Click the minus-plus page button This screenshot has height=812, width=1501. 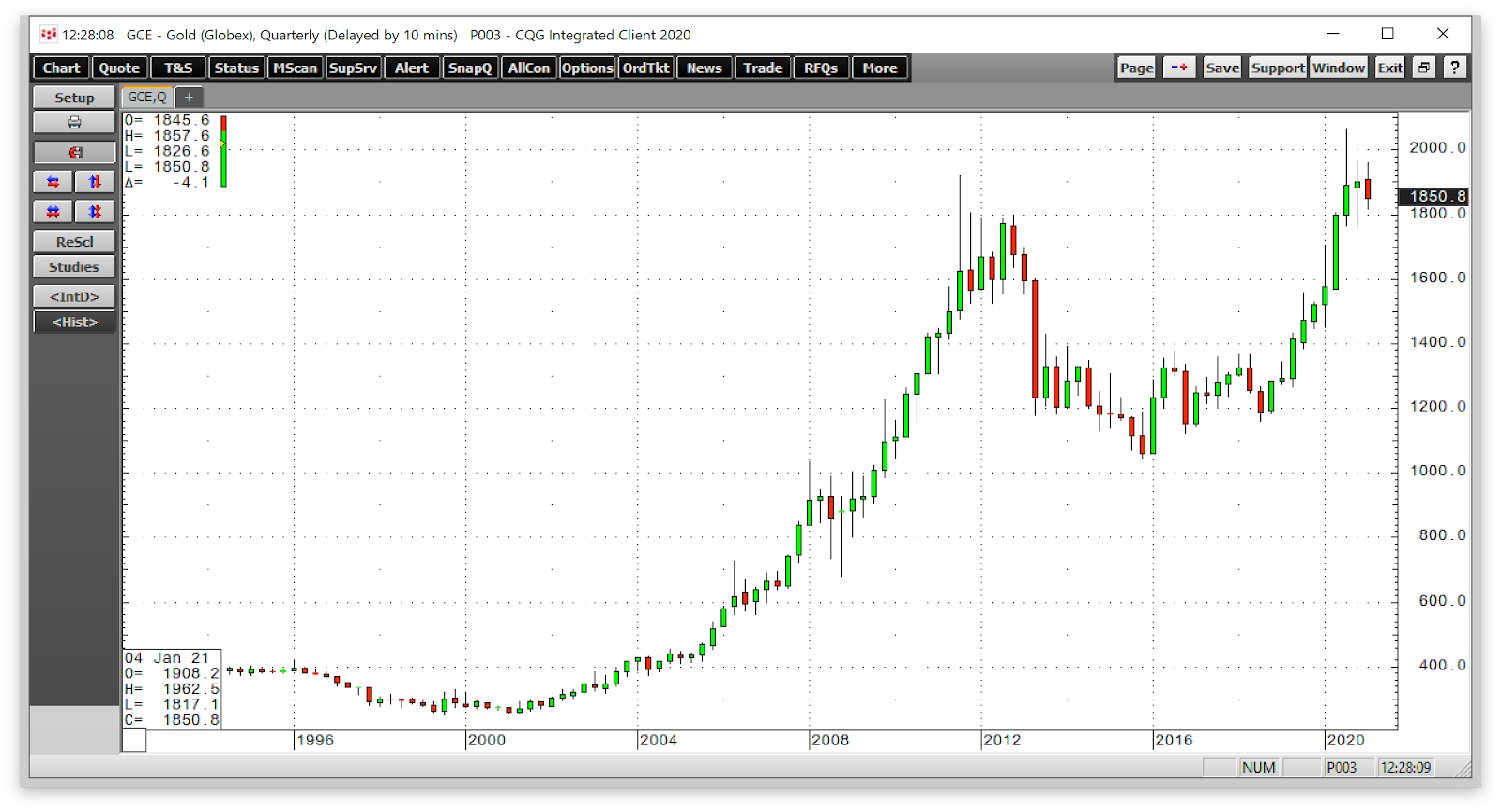tap(1179, 68)
